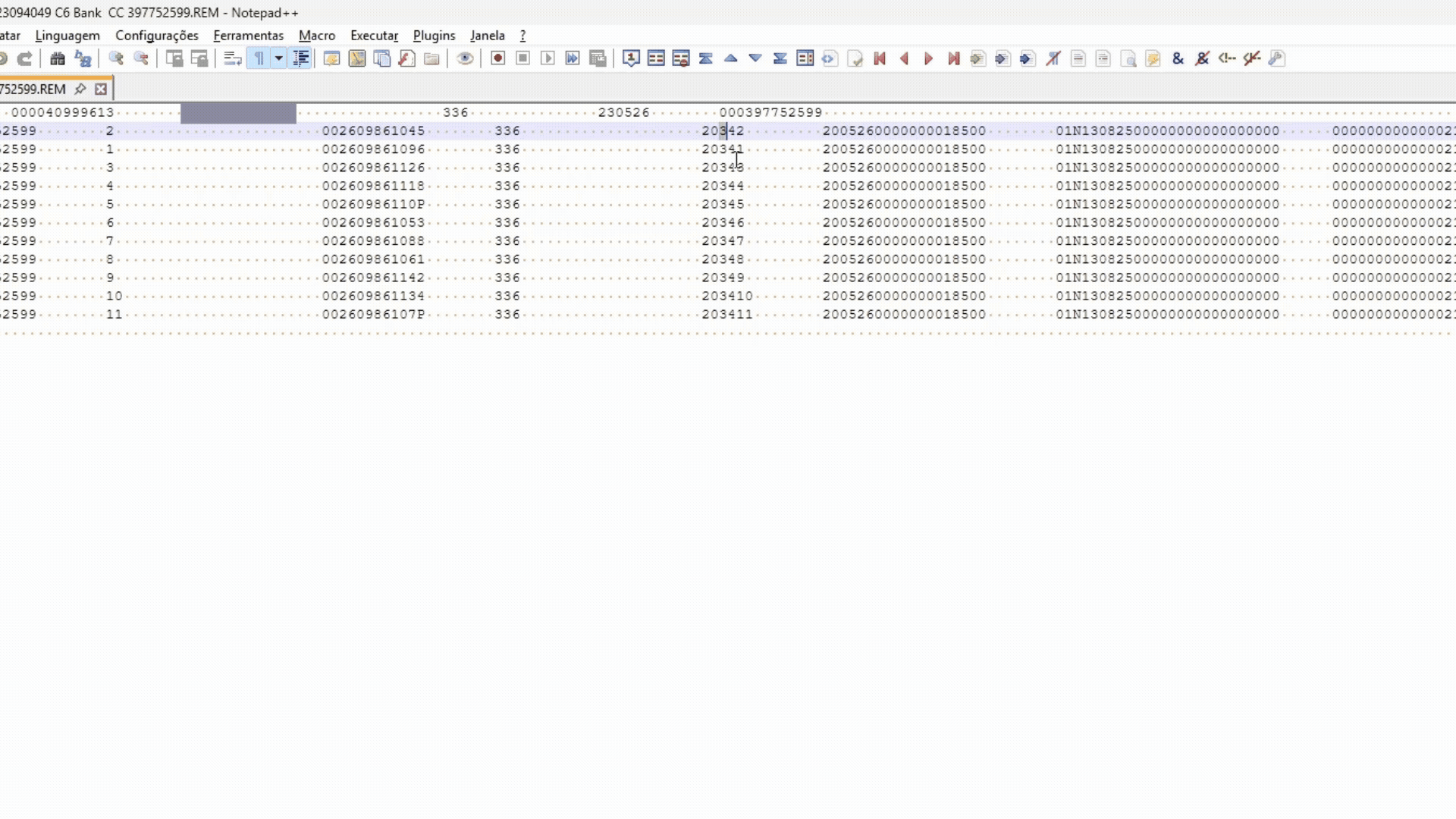Toggle file monitoring eye icon
The width and height of the screenshot is (1456, 819).
pos(465,58)
